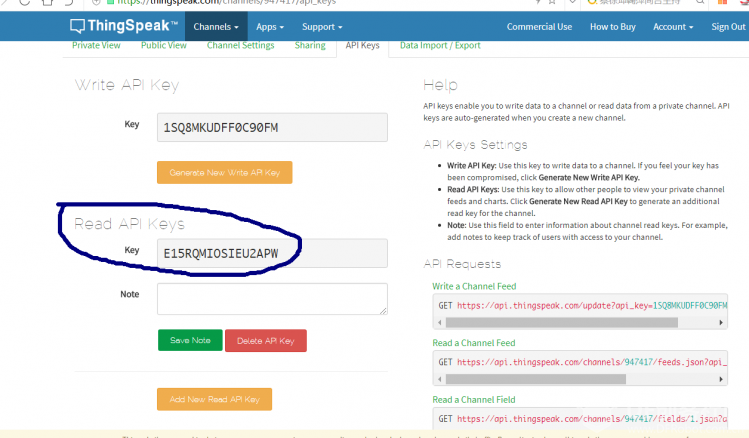Open the Channel Settings tab
The image size is (749, 438).
coord(240,45)
